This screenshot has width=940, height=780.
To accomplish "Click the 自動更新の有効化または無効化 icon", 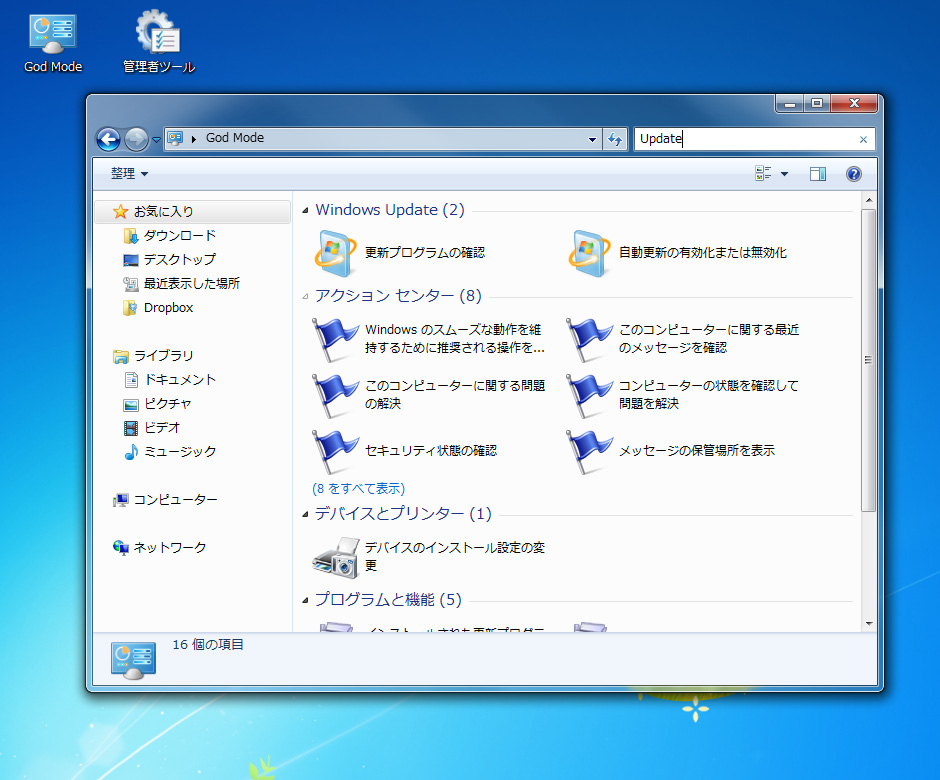I will coord(589,253).
